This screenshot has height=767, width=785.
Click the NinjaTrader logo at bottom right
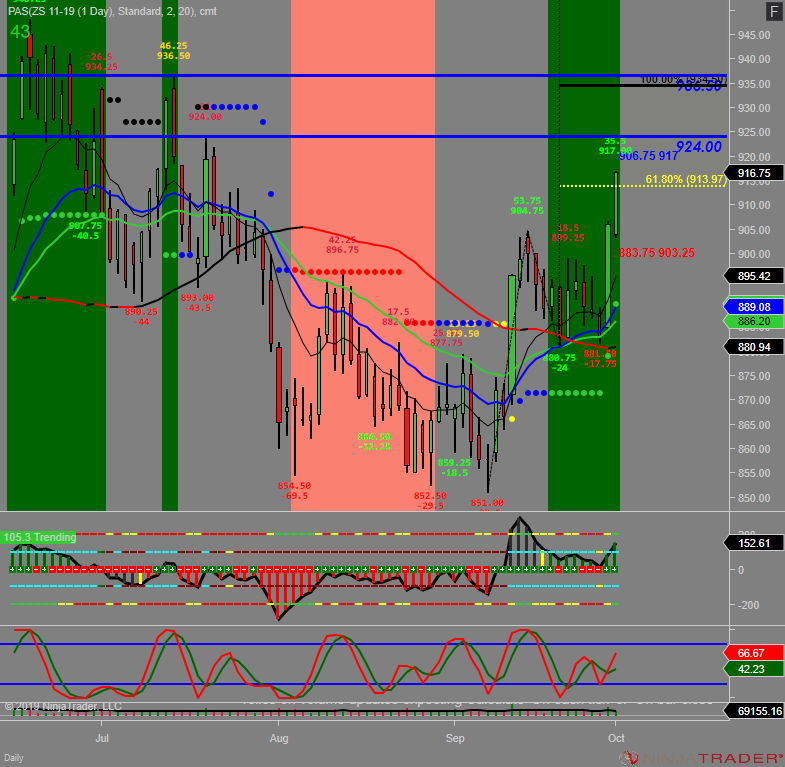pyautogui.click(x=700, y=758)
